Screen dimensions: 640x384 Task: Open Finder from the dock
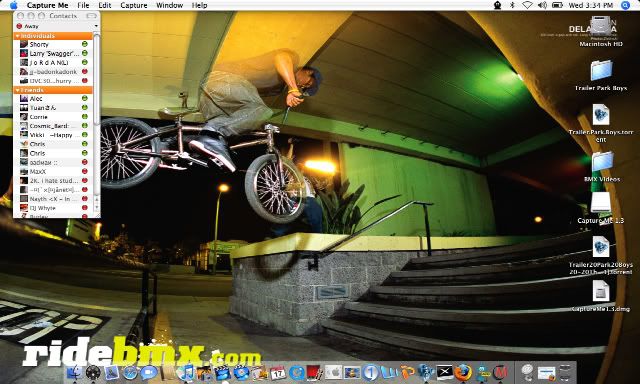pyautogui.click(x=74, y=373)
